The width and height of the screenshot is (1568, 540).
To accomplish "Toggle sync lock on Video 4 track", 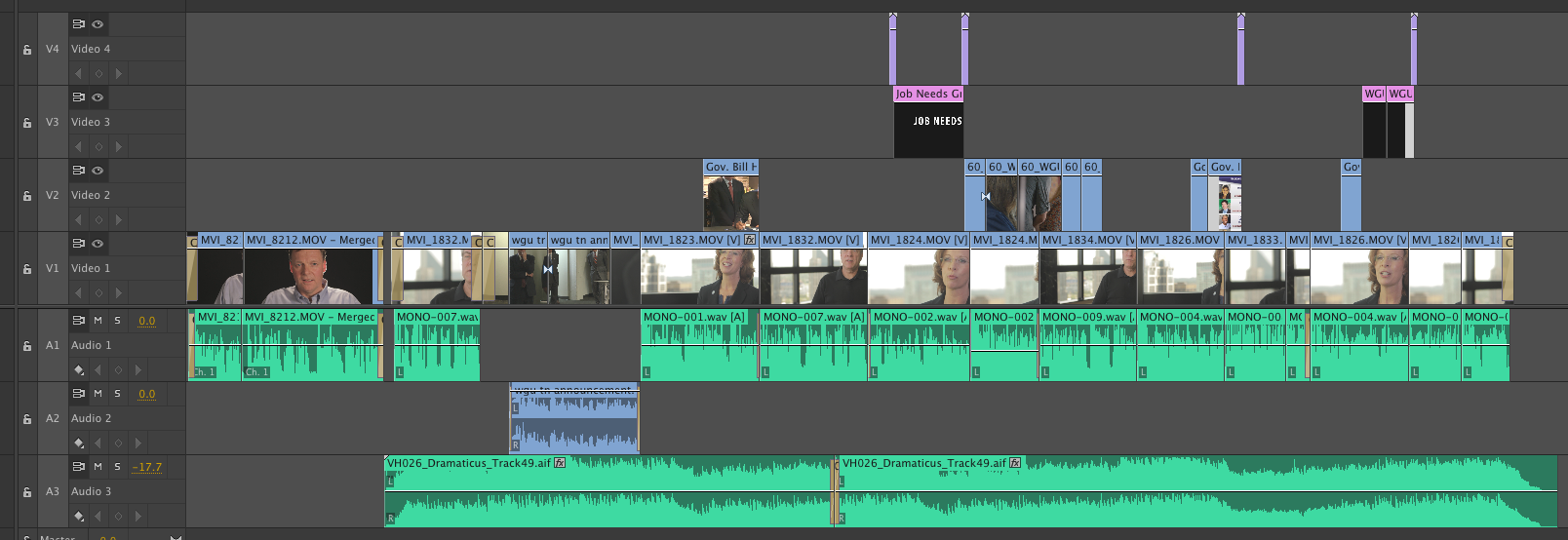I will [x=78, y=24].
